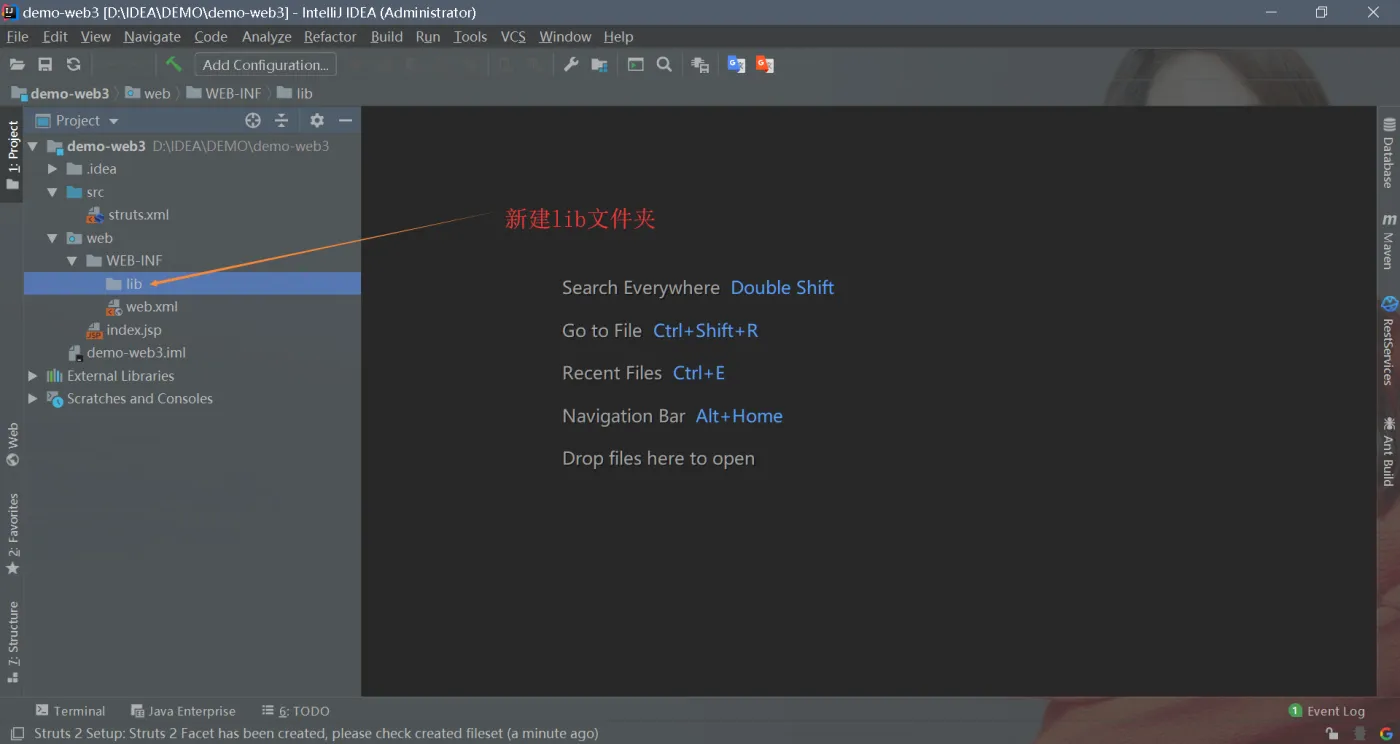Open the Ant Build tool window

point(1389,451)
